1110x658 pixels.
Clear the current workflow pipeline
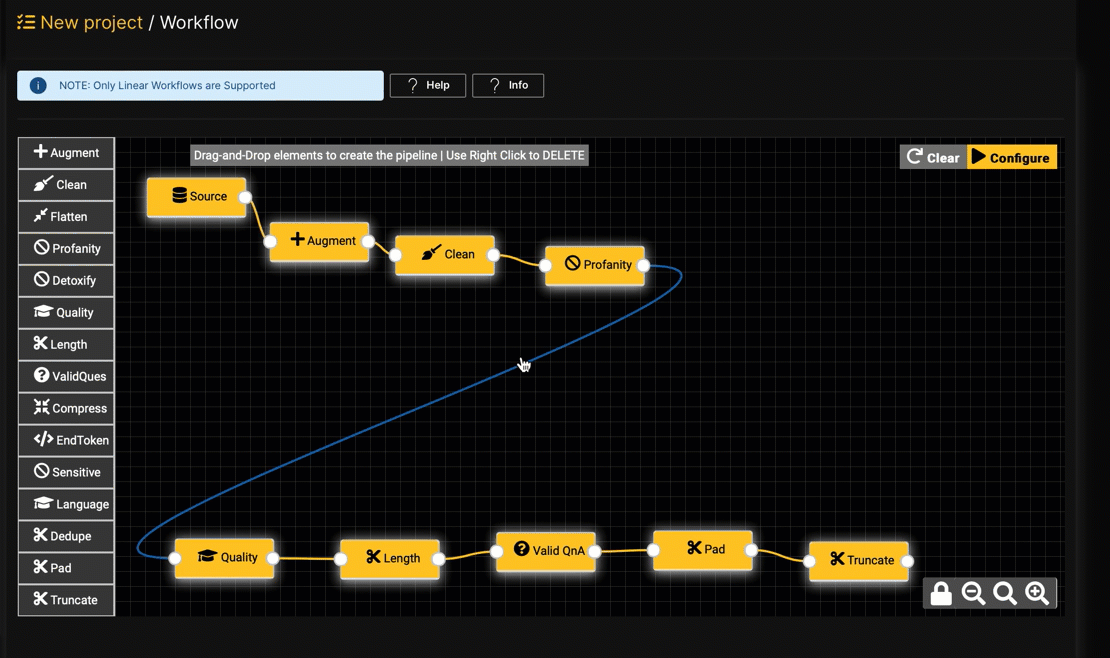(x=932, y=157)
